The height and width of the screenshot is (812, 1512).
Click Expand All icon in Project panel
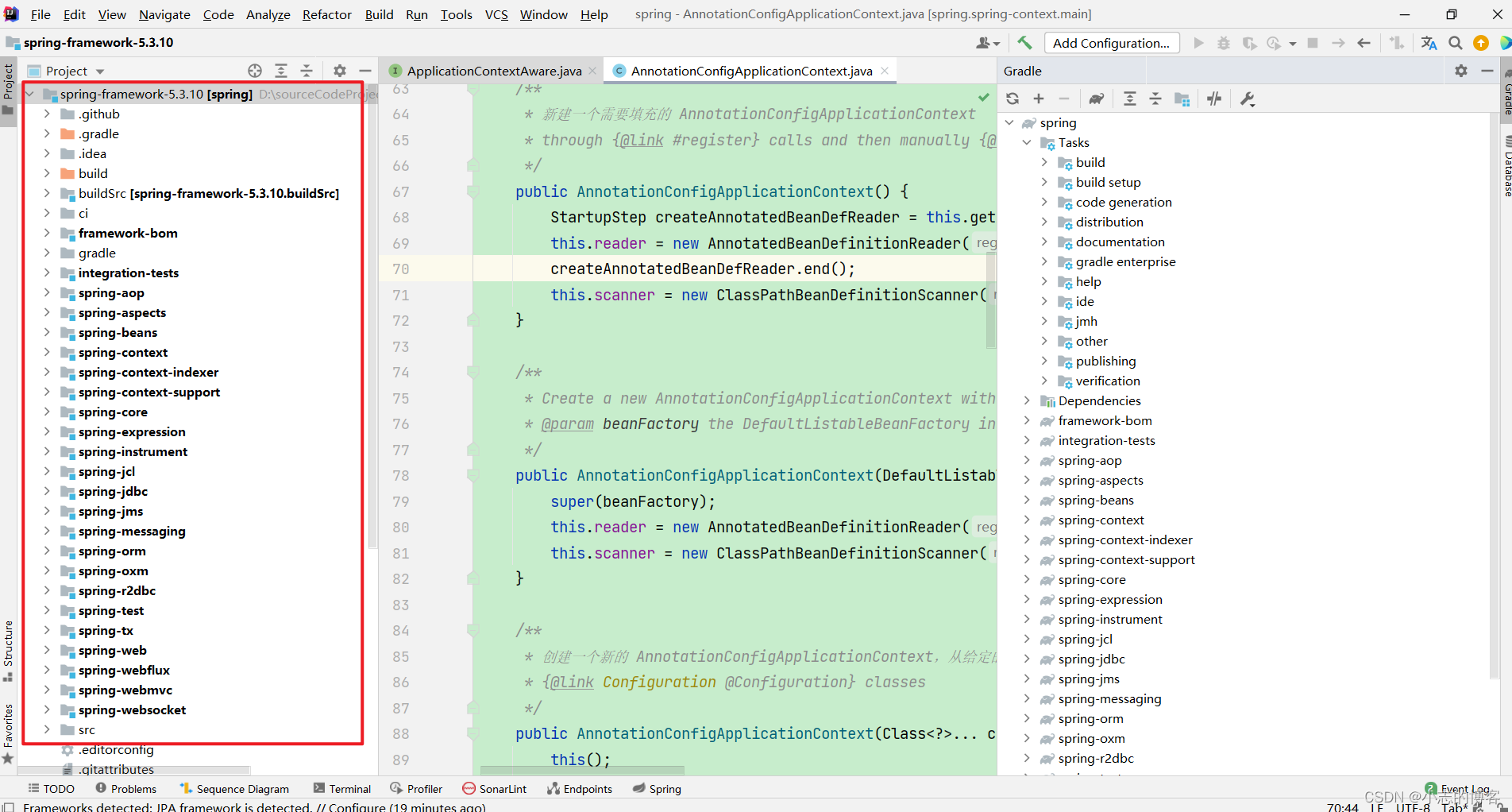click(281, 71)
